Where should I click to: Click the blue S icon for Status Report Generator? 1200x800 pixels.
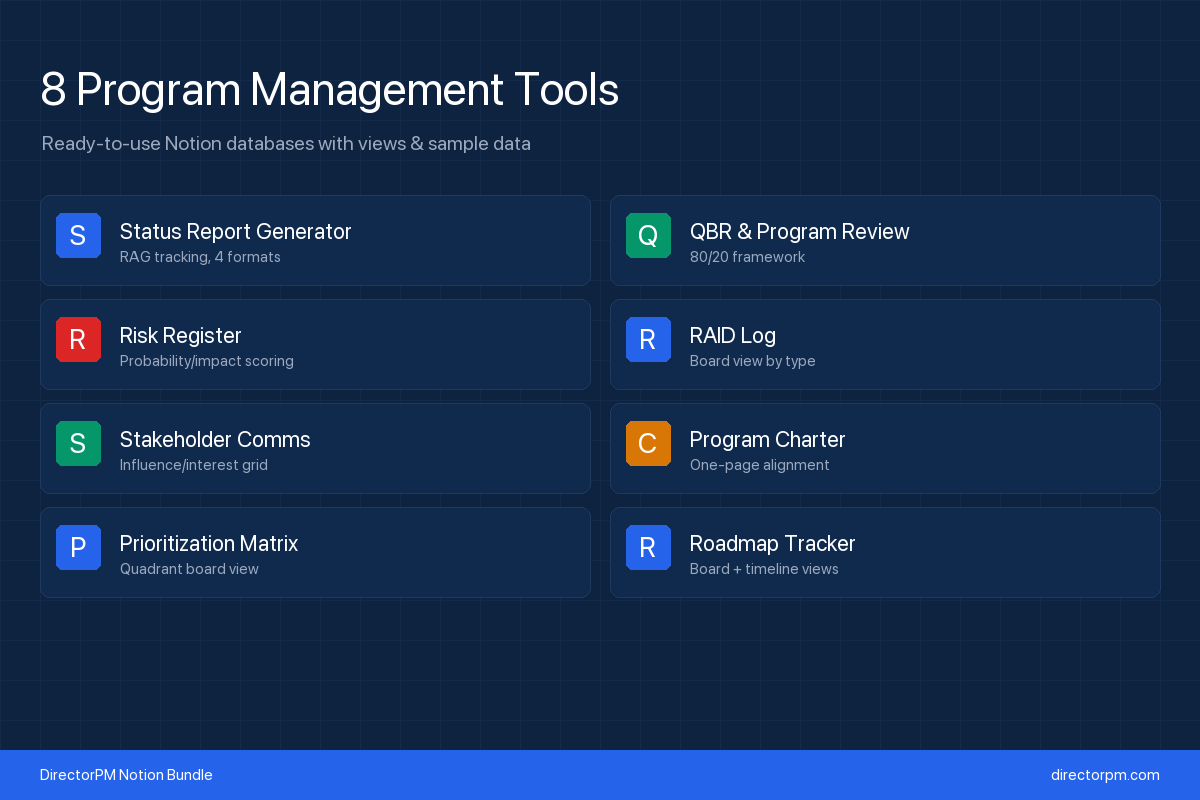(78, 236)
